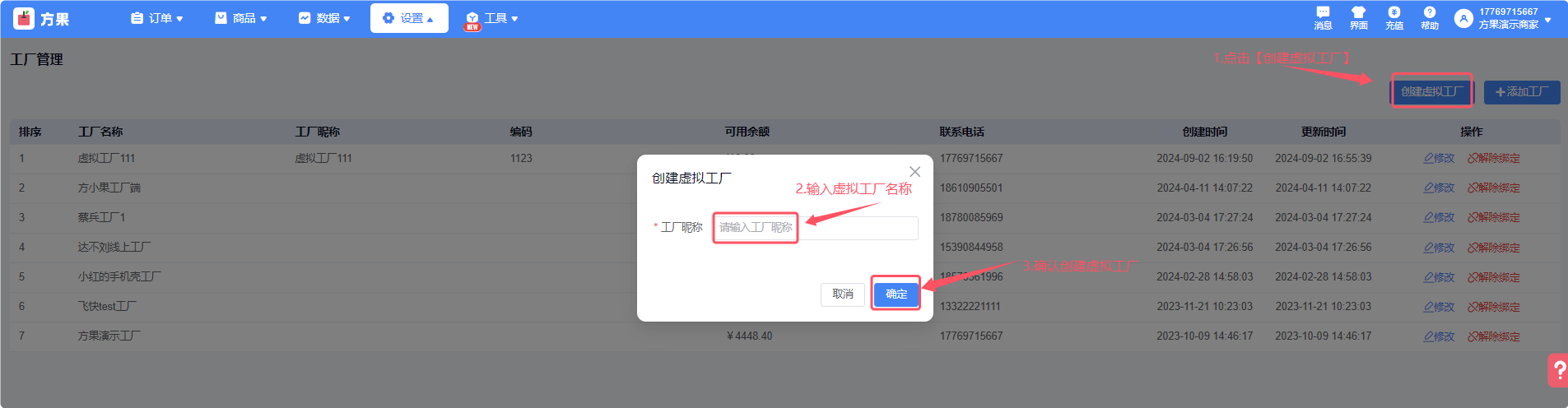
Task: Click 解除绑定 for 方小果工厂端 row
Action: pyautogui.click(x=1494, y=188)
